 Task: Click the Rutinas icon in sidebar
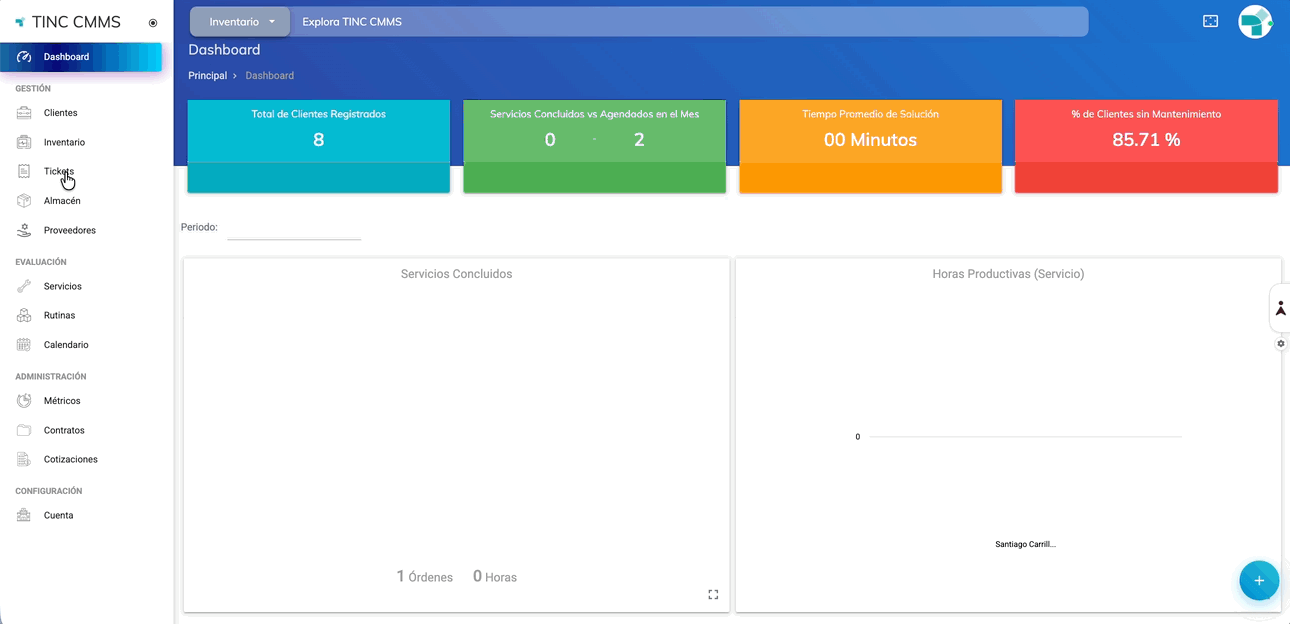pyautogui.click(x=24, y=315)
